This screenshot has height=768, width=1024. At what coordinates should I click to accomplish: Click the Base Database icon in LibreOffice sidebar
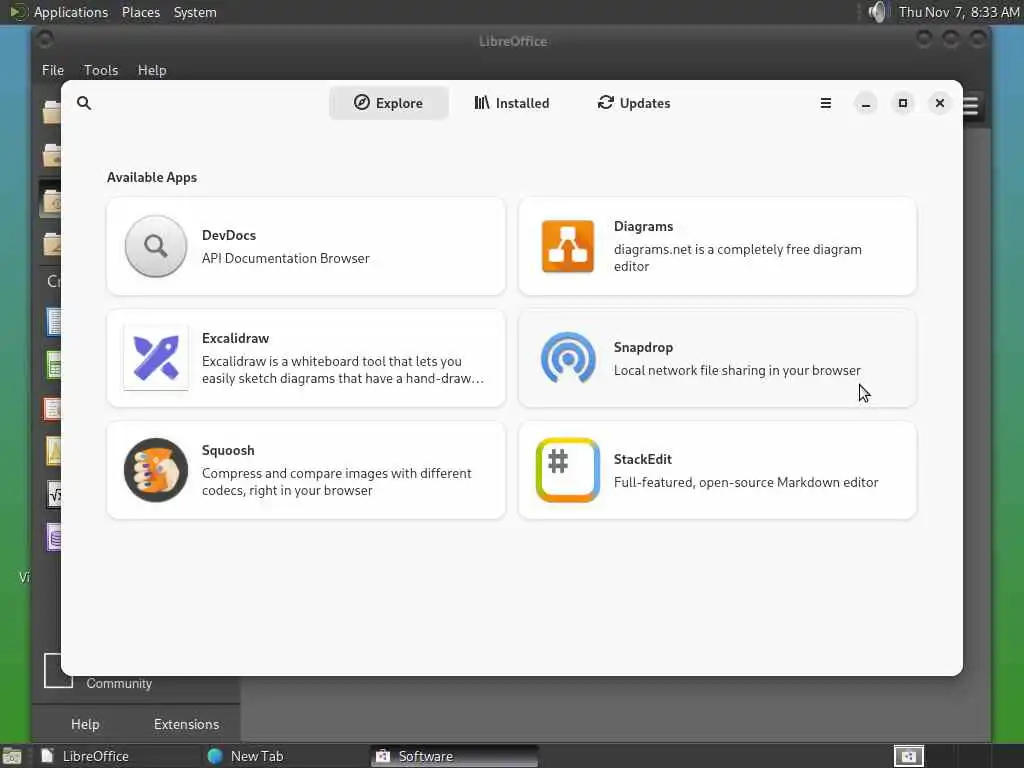point(54,537)
